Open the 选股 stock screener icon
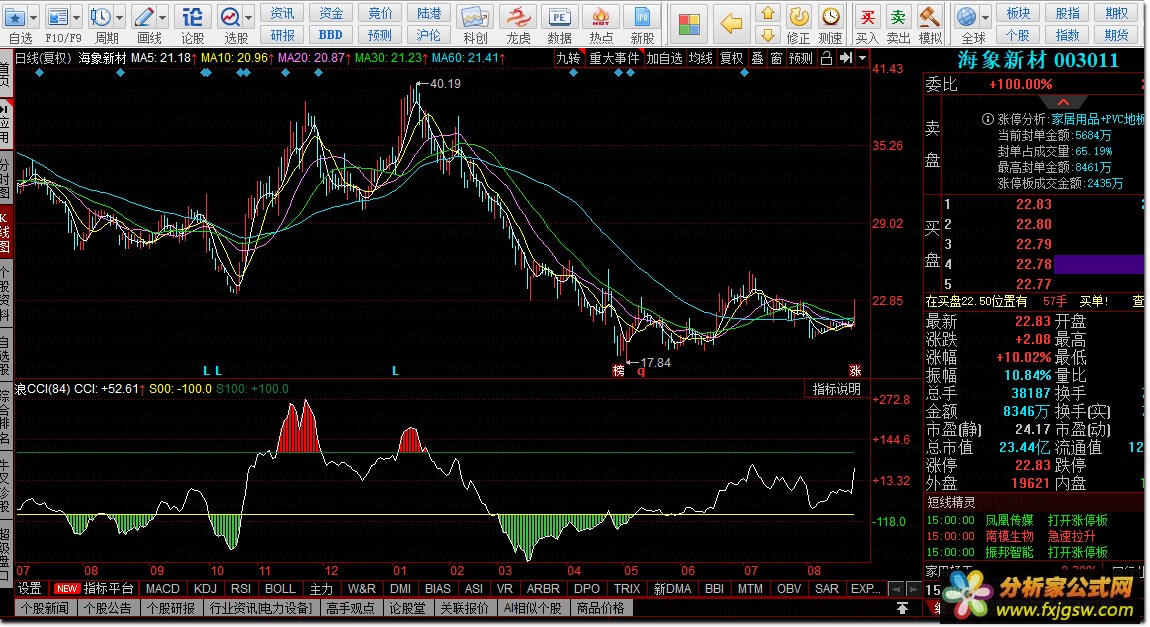The height and width of the screenshot is (627, 1150). click(230, 17)
